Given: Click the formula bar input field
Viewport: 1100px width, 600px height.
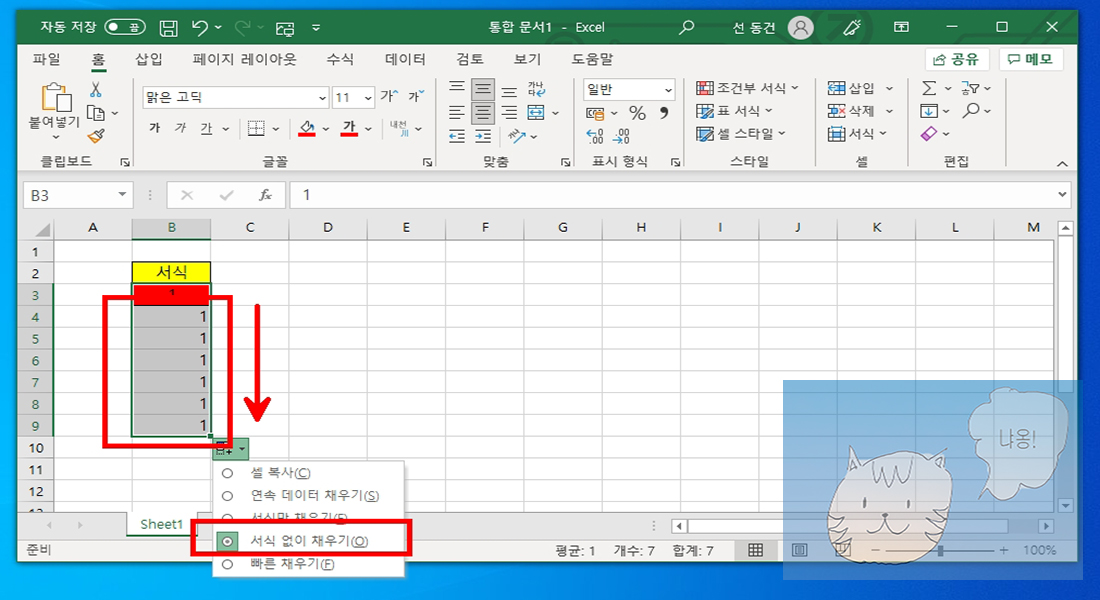Looking at the screenshot, I should pos(671,195).
